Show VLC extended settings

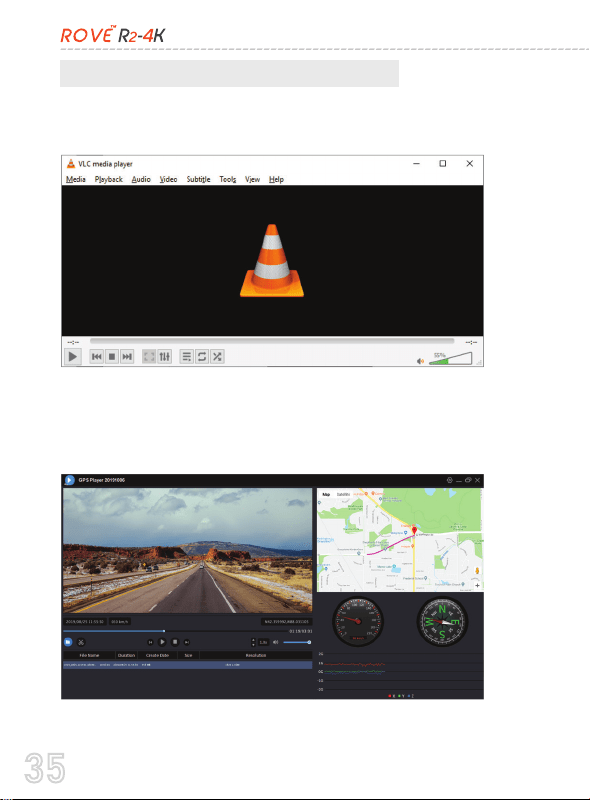click(x=164, y=357)
